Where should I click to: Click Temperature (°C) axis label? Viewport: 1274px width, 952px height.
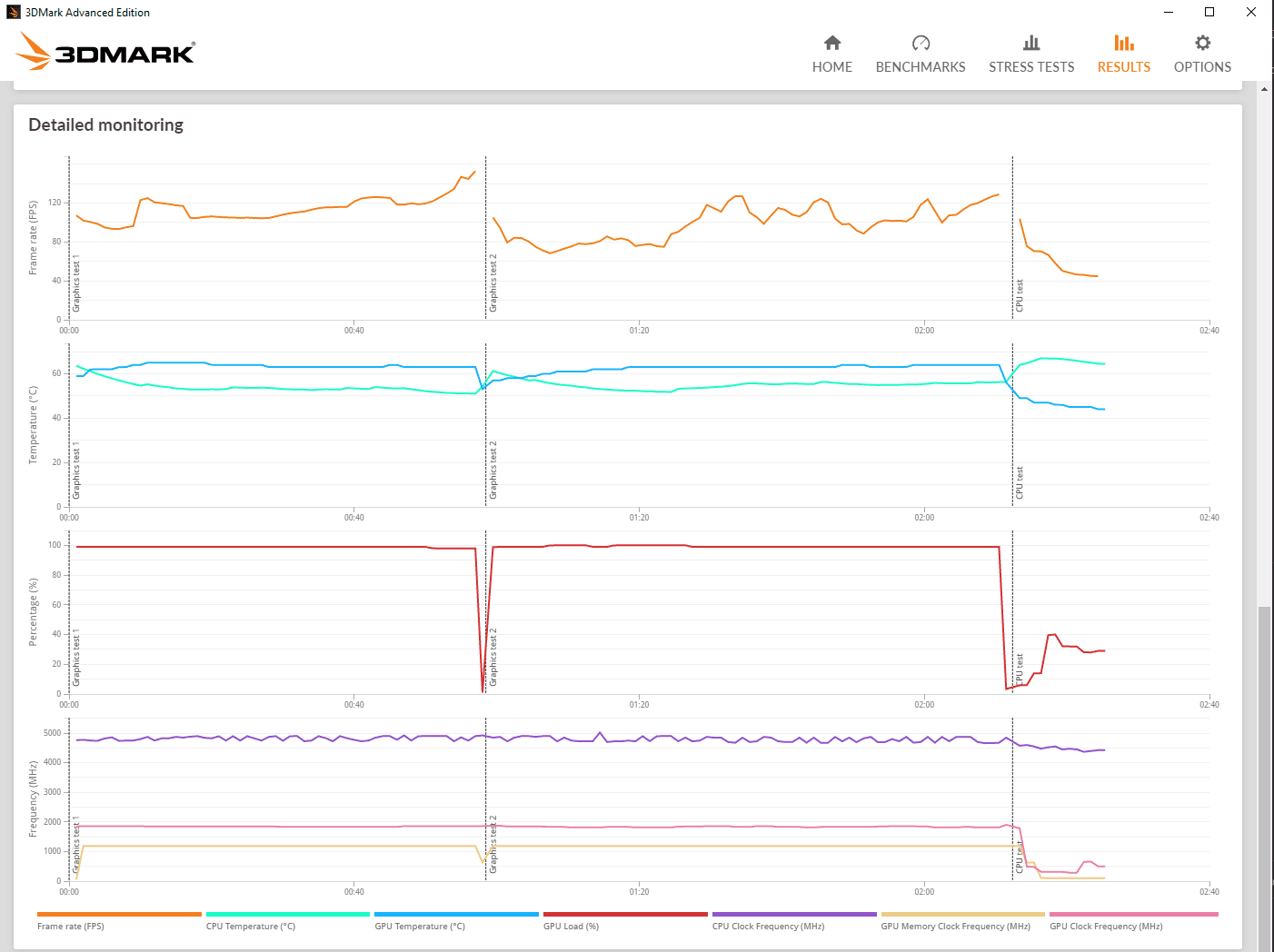click(34, 425)
